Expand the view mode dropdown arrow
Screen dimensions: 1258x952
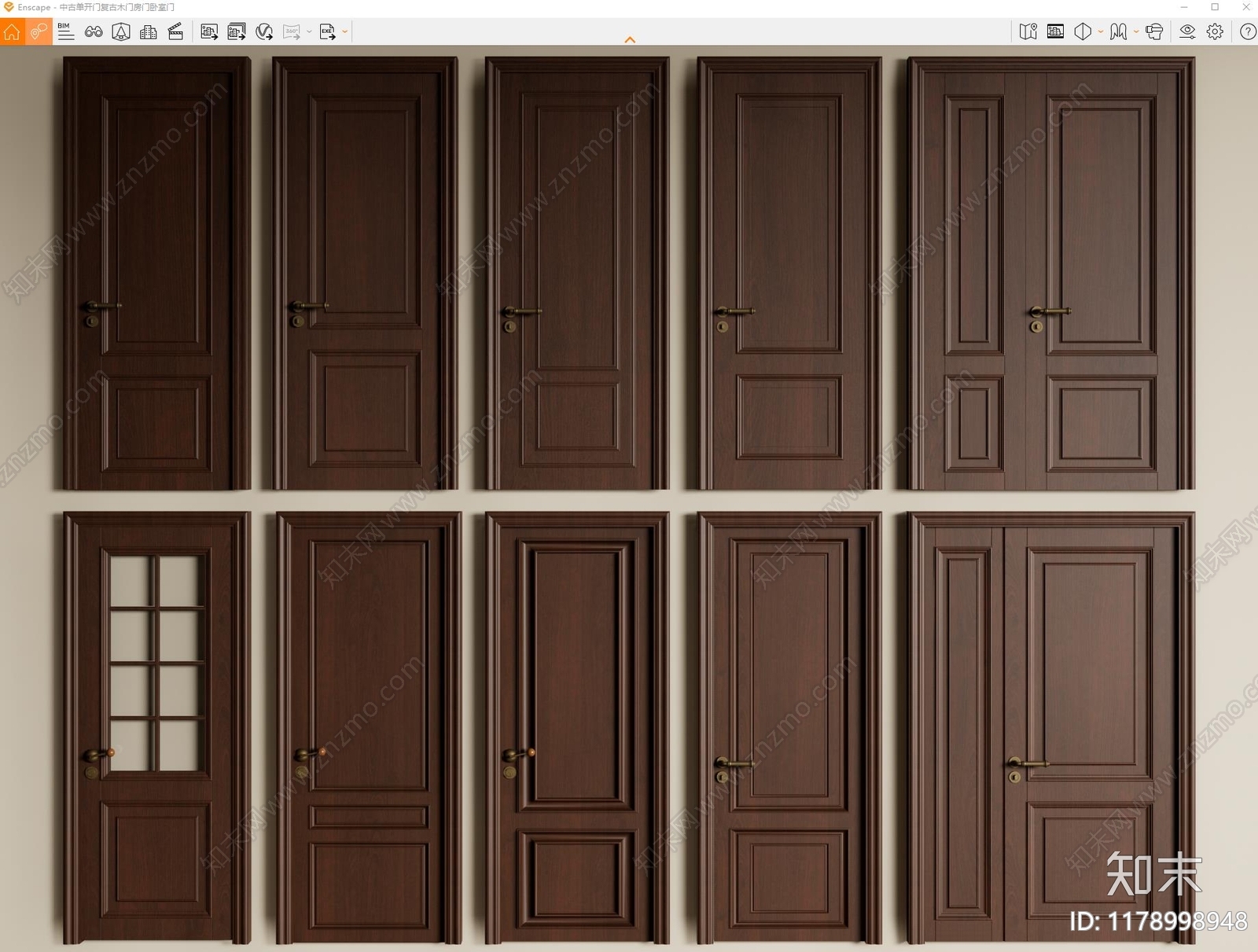coord(1100,31)
